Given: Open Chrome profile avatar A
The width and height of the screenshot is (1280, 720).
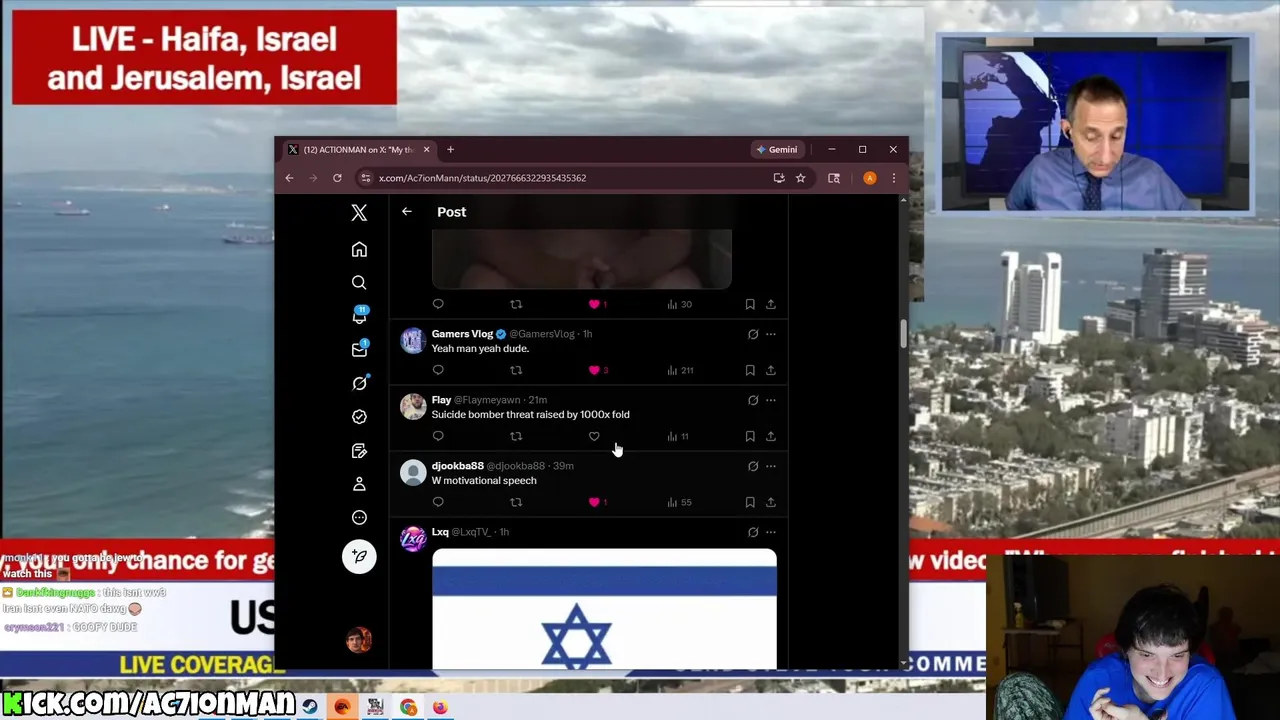Looking at the screenshot, I should (870, 178).
